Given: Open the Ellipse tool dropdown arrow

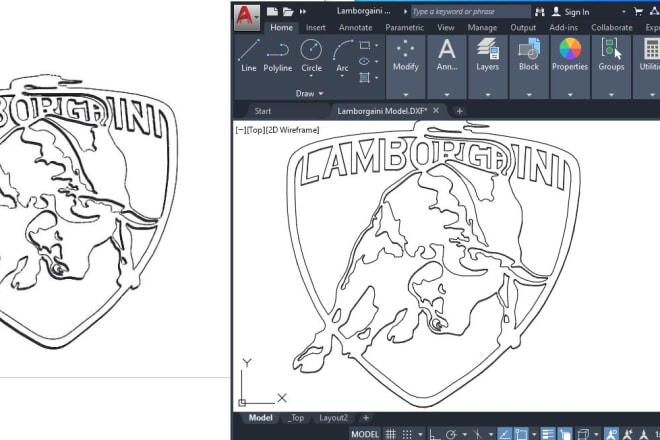Looking at the screenshot, I should tap(376, 61).
